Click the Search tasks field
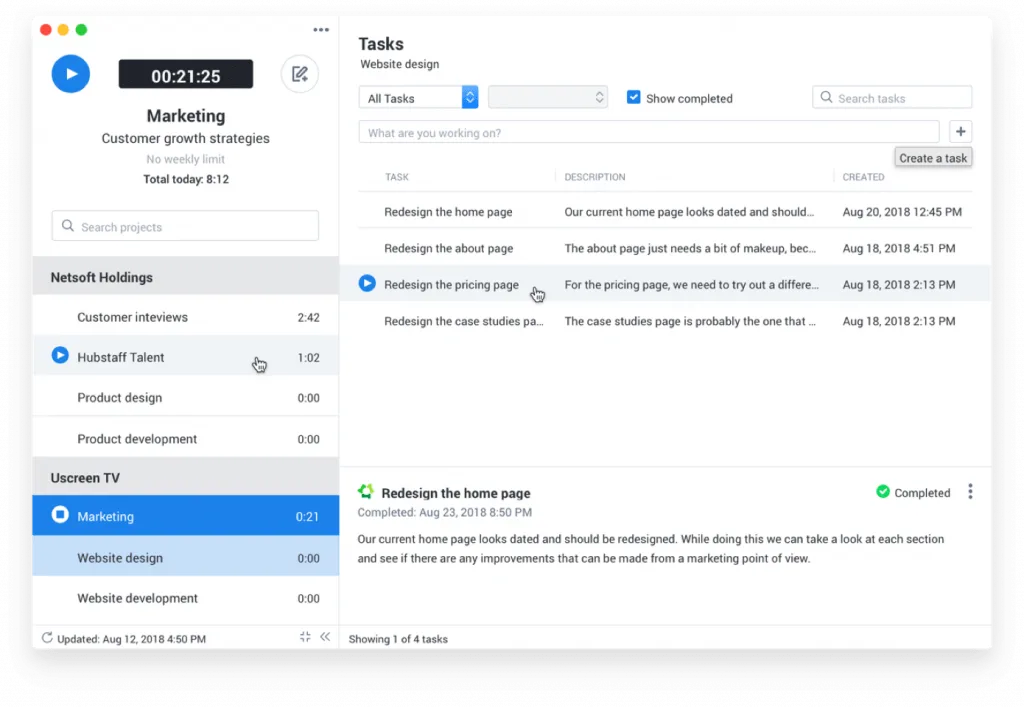The height and width of the screenshot is (707, 1024). [892, 97]
